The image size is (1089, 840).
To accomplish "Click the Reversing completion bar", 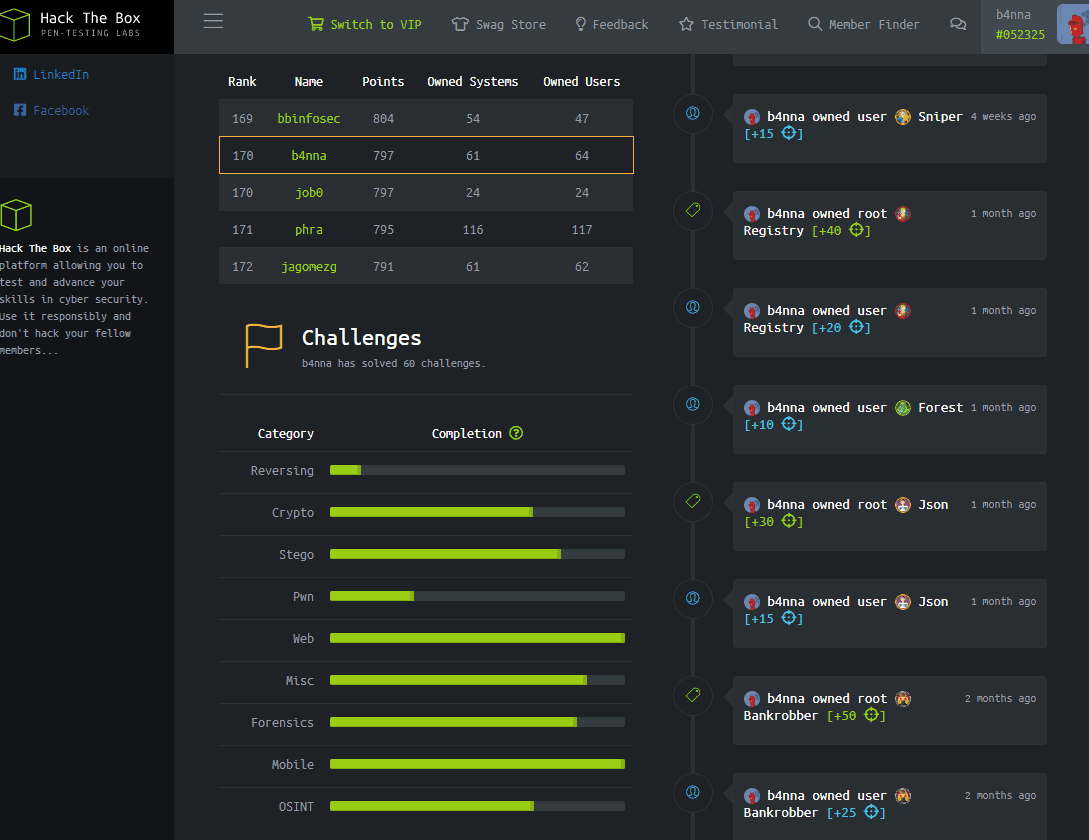I will pyautogui.click(x=477, y=470).
